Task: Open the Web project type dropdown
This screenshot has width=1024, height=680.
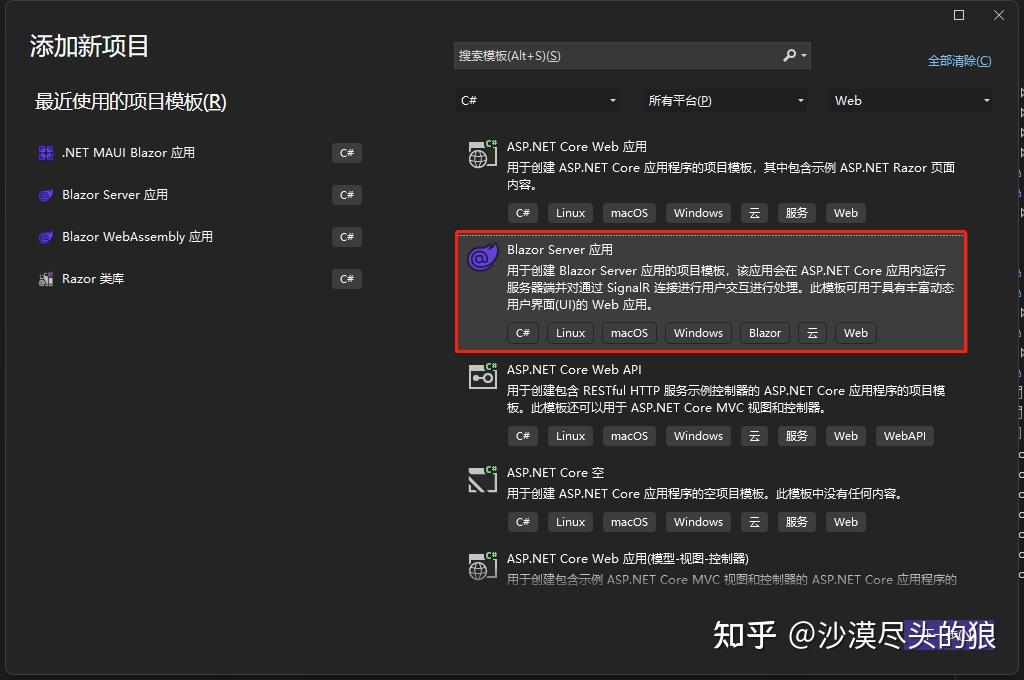Action: pos(912,100)
